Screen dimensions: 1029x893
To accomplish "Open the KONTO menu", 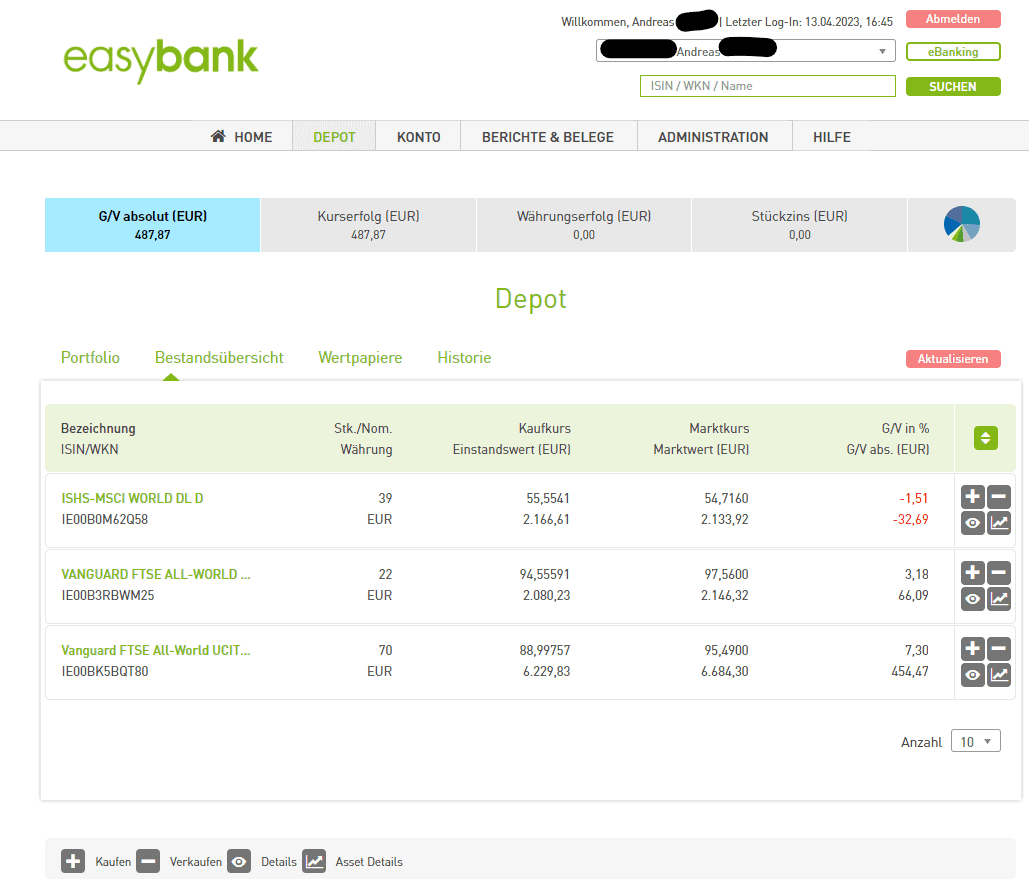I will click(x=419, y=136).
